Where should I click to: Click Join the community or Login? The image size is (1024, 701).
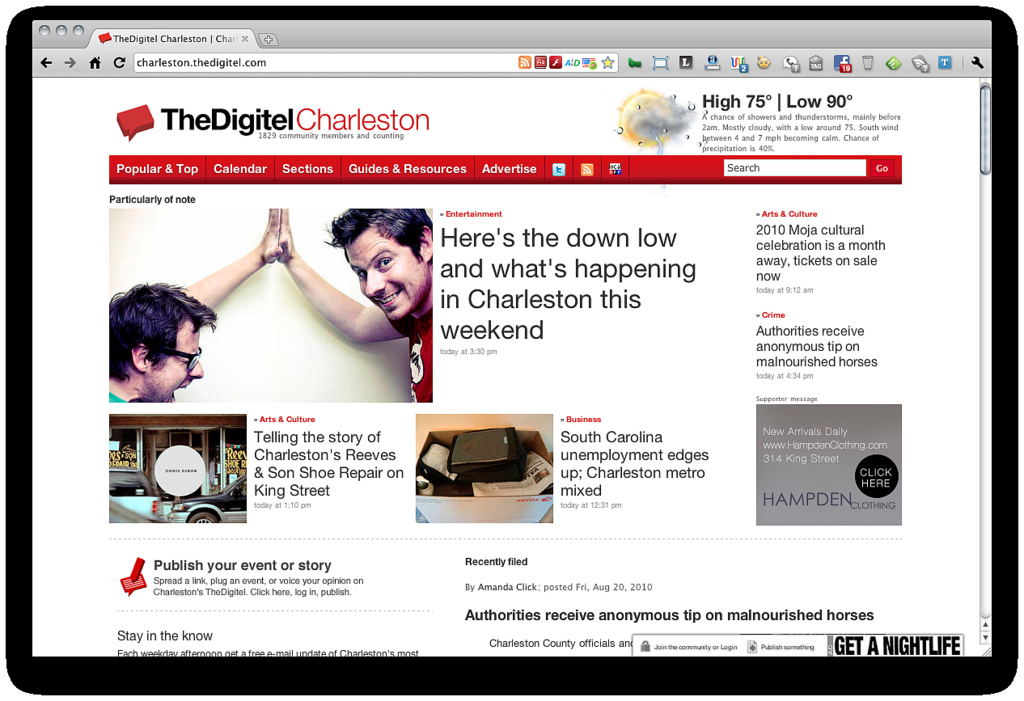[689, 647]
